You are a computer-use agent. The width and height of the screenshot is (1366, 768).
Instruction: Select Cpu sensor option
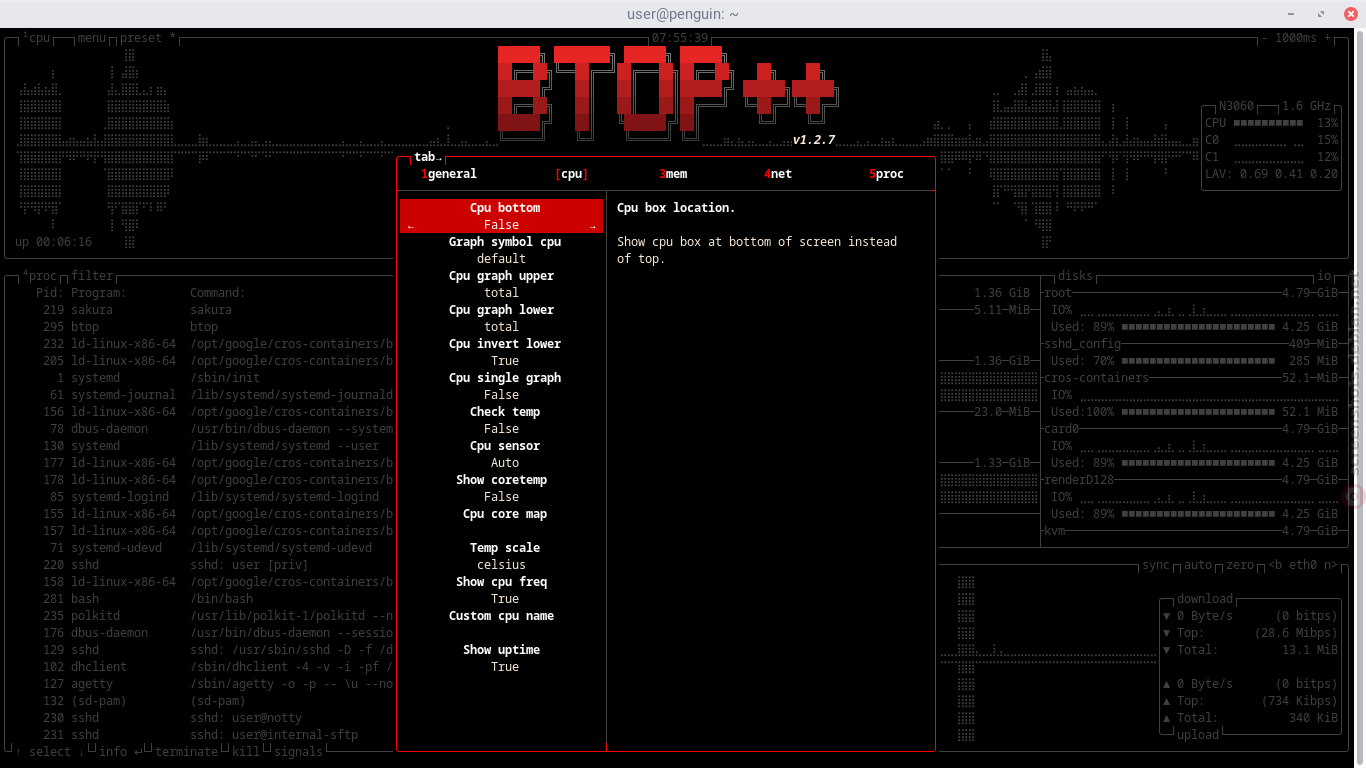[501, 454]
